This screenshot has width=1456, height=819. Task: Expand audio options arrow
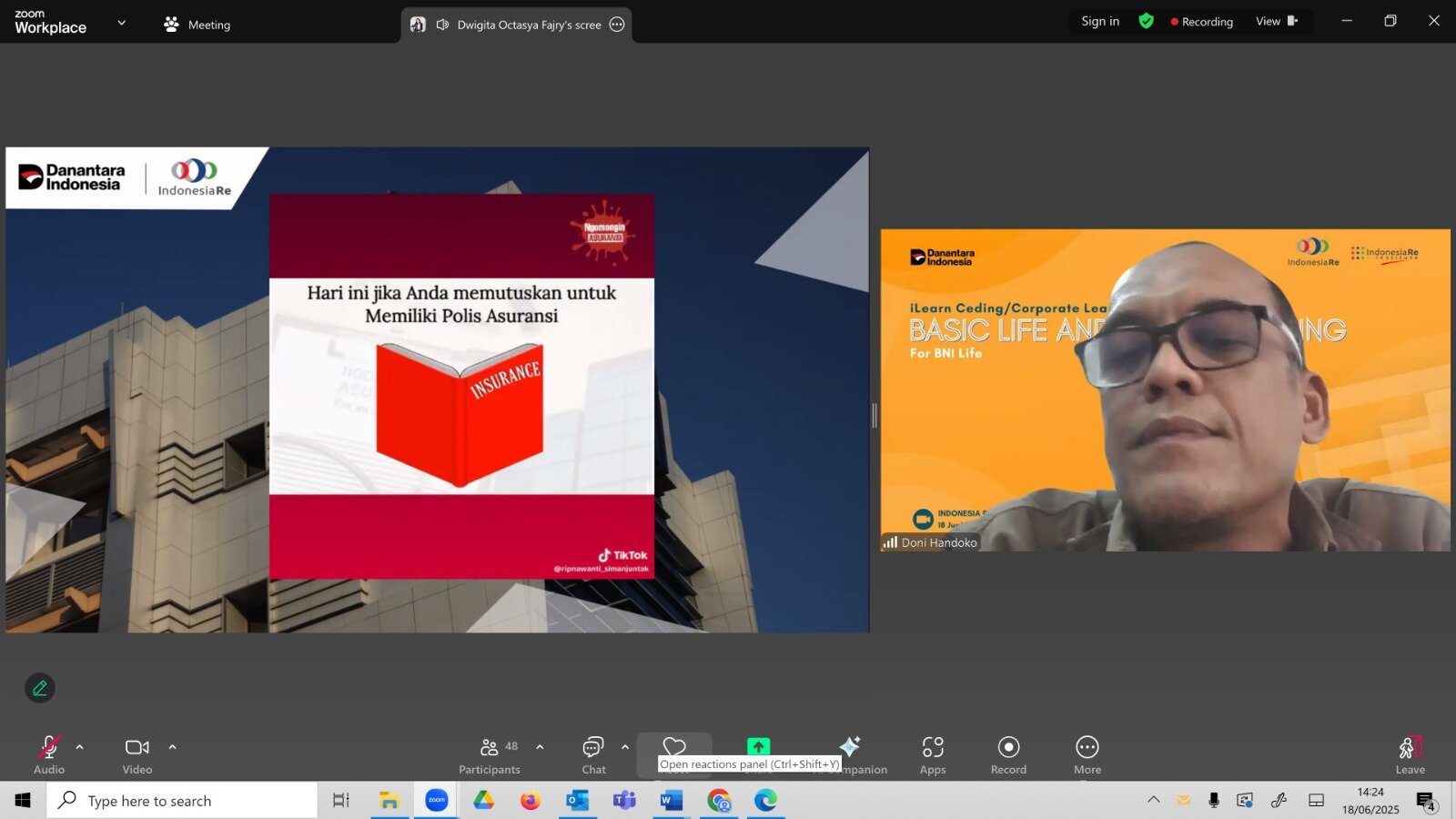pyautogui.click(x=80, y=747)
